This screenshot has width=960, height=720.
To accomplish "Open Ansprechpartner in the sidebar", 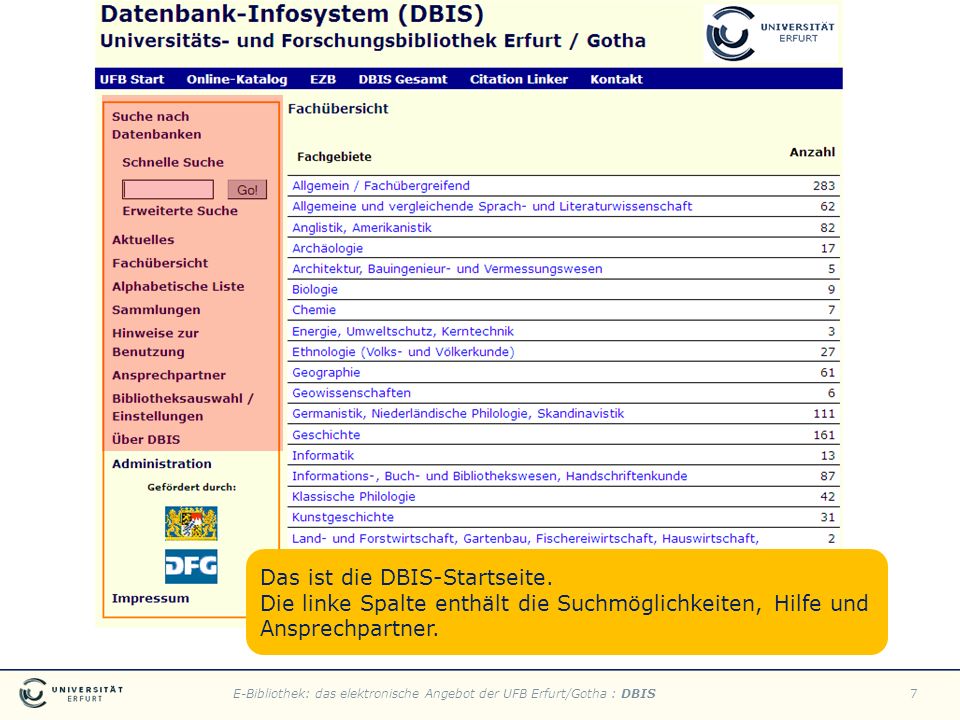I will (x=169, y=375).
